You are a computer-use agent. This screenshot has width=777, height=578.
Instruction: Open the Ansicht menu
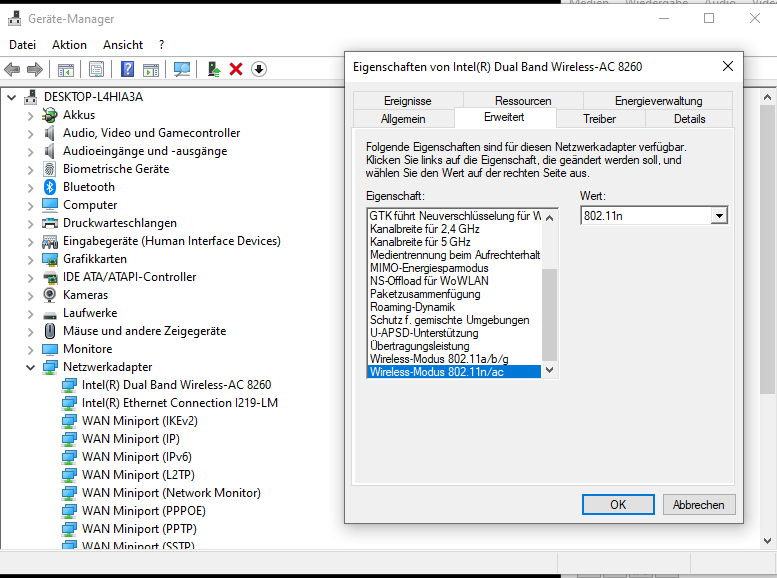[x=123, y=45]
